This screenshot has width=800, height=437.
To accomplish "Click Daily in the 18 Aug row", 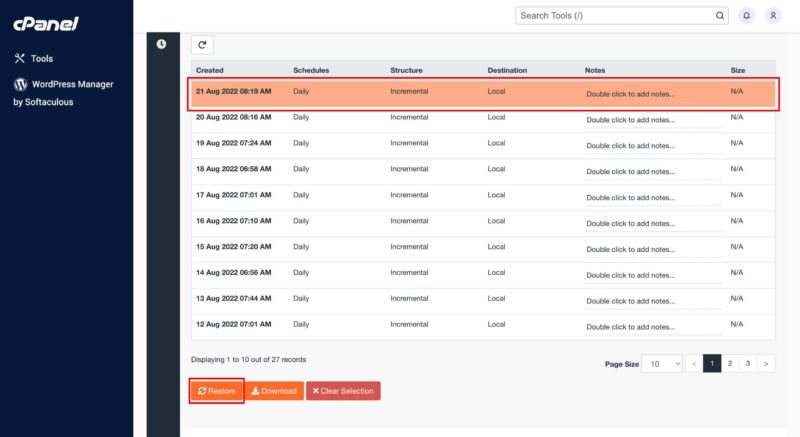I will pos(301,169).
